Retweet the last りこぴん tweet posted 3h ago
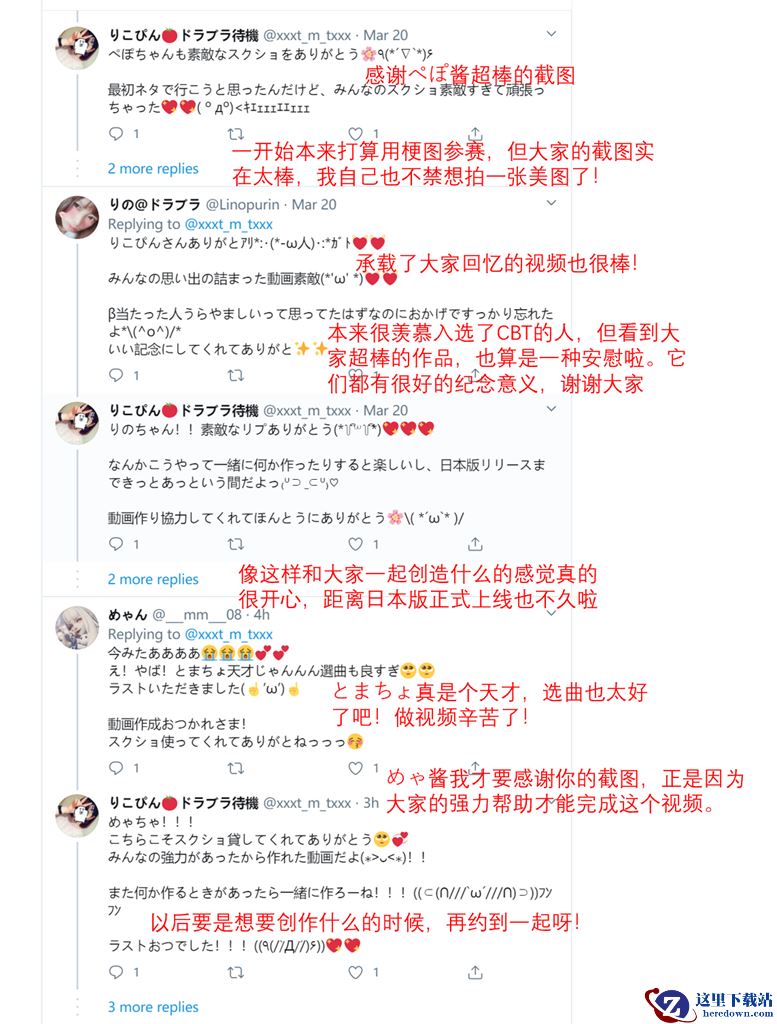 pyautogui.click(x=235, y=972)
